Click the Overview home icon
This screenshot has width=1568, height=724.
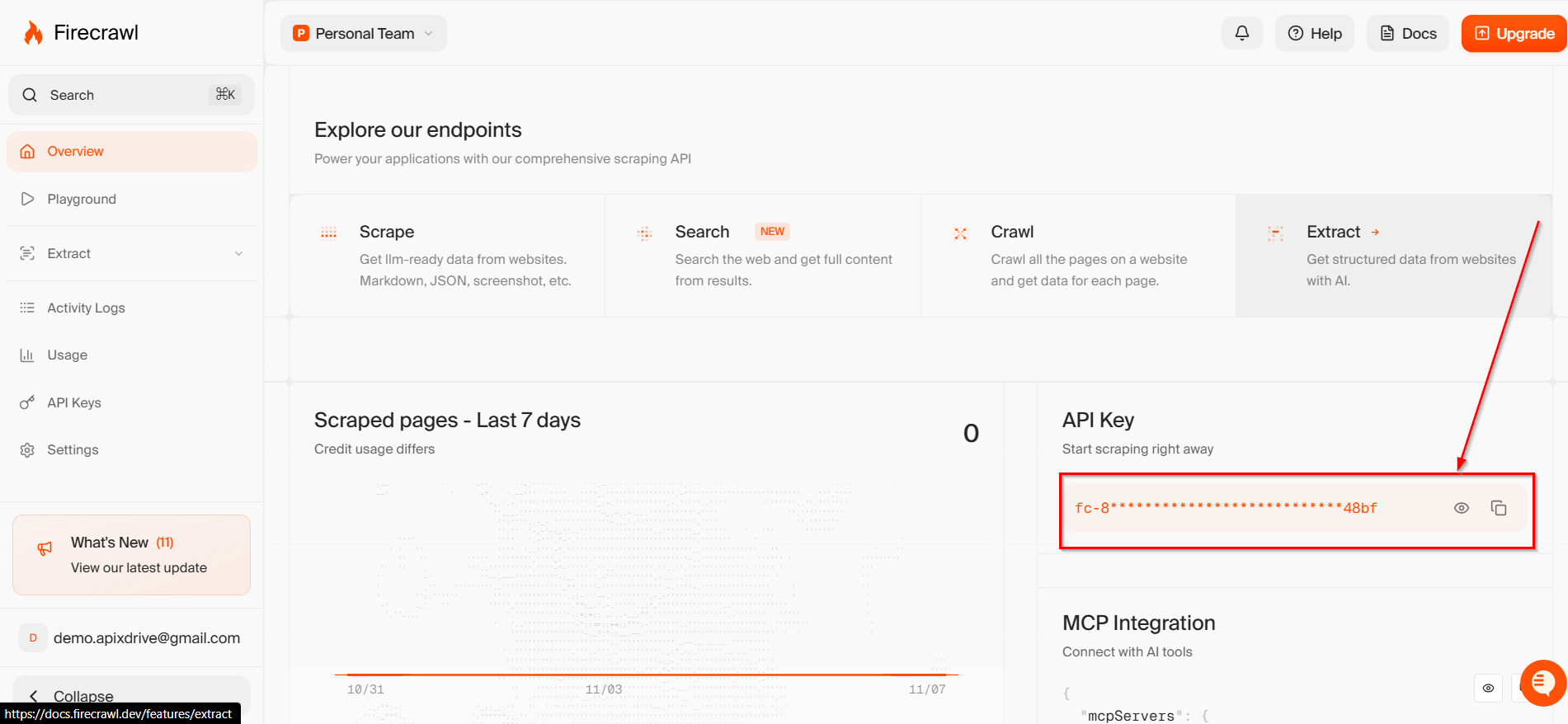coord(27,152)
